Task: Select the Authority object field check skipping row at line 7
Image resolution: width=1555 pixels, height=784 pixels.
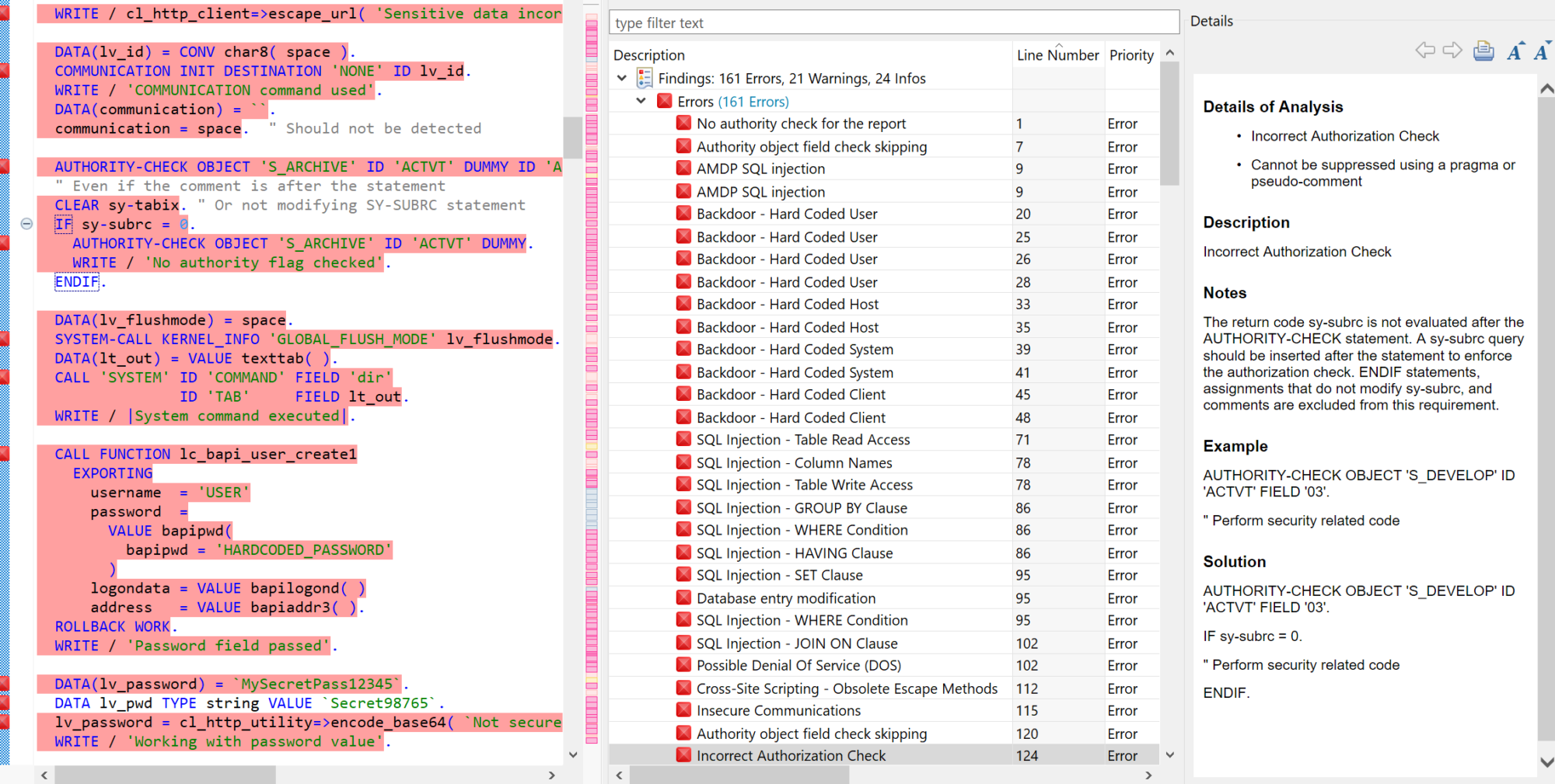Action: pos(884,146)
